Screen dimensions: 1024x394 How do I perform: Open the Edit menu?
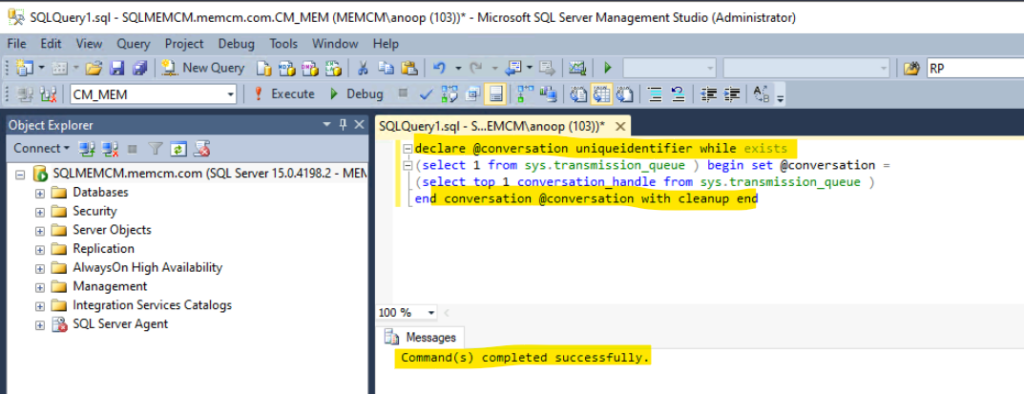(51, 44)
